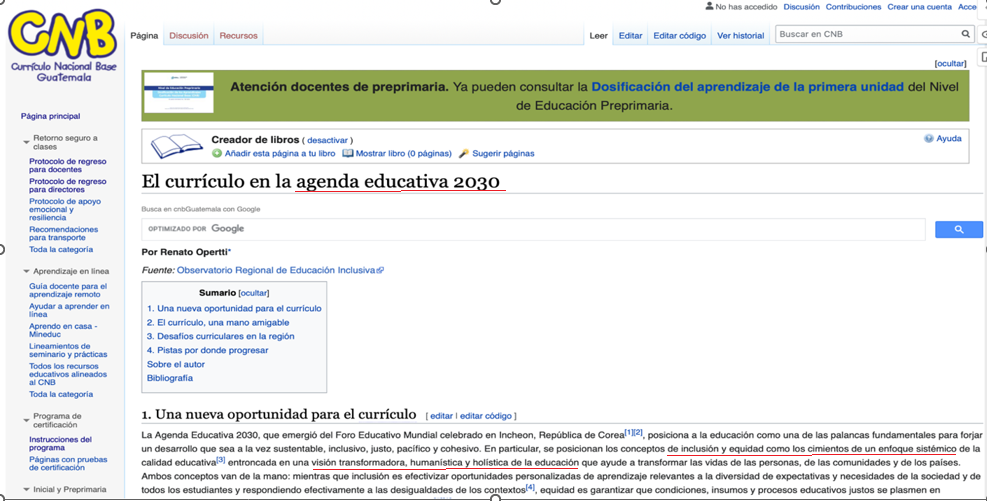Open the top bar Discusión link
Screen dimensions: 987x501
[801, 7]
